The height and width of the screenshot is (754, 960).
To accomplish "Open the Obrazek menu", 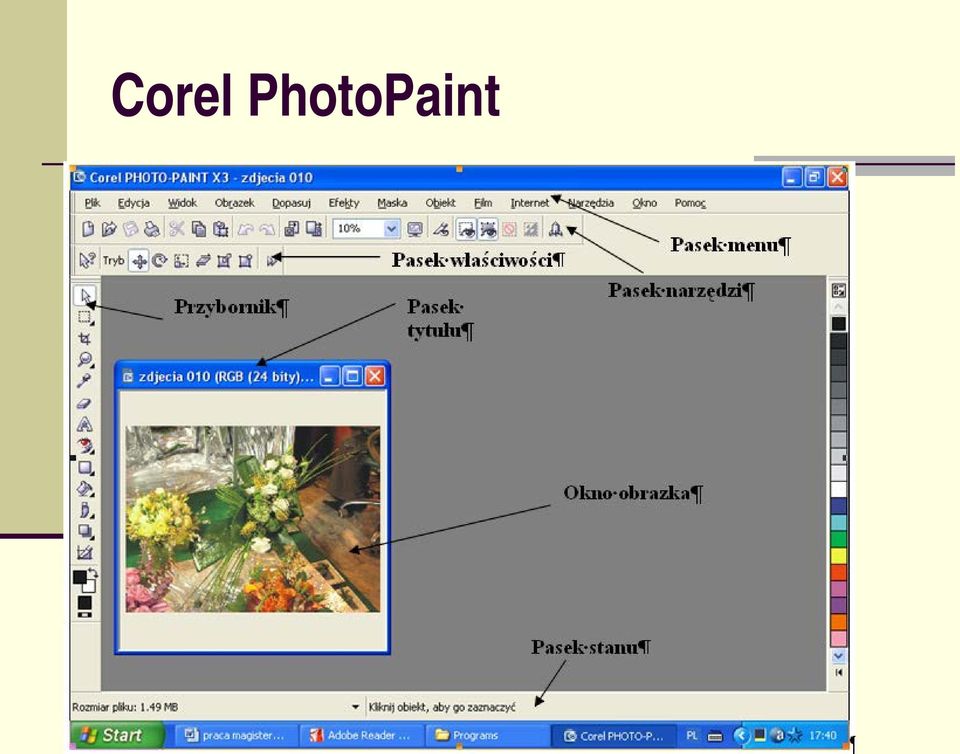I will tap(234, 203).
